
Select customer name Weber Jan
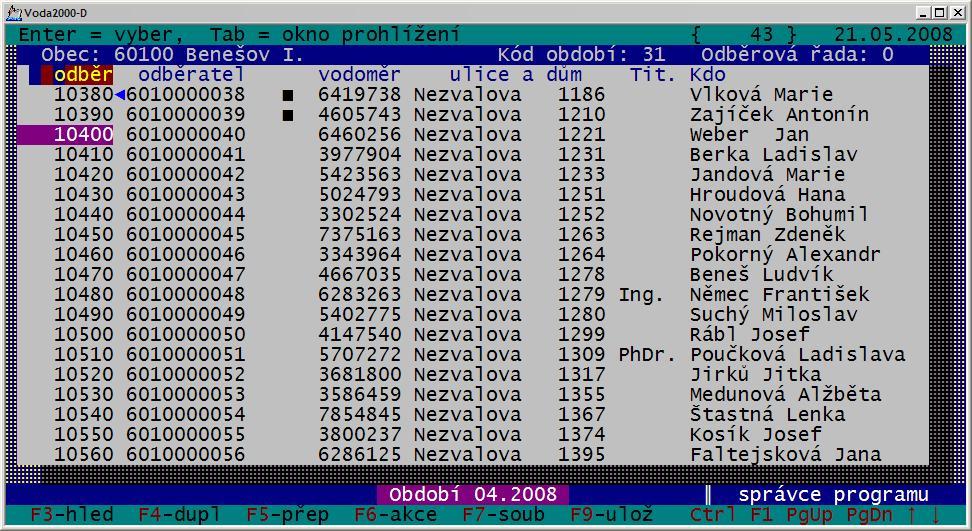click(749, 134)
